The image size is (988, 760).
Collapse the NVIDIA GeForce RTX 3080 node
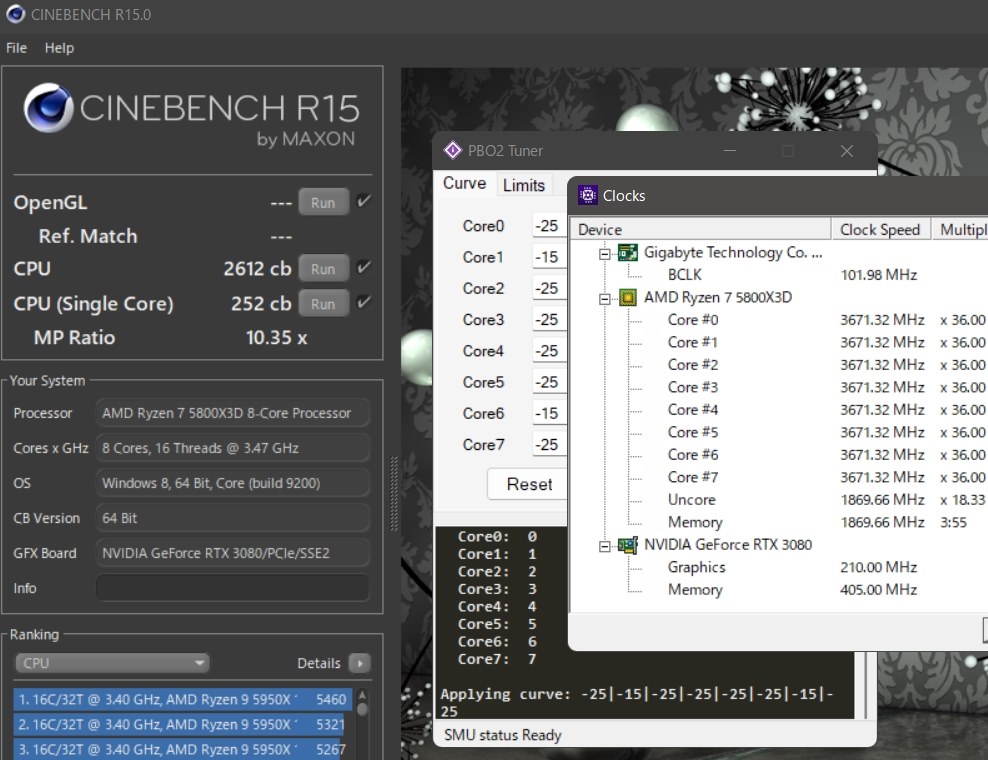pyautogui.click(x=605, y=546)
